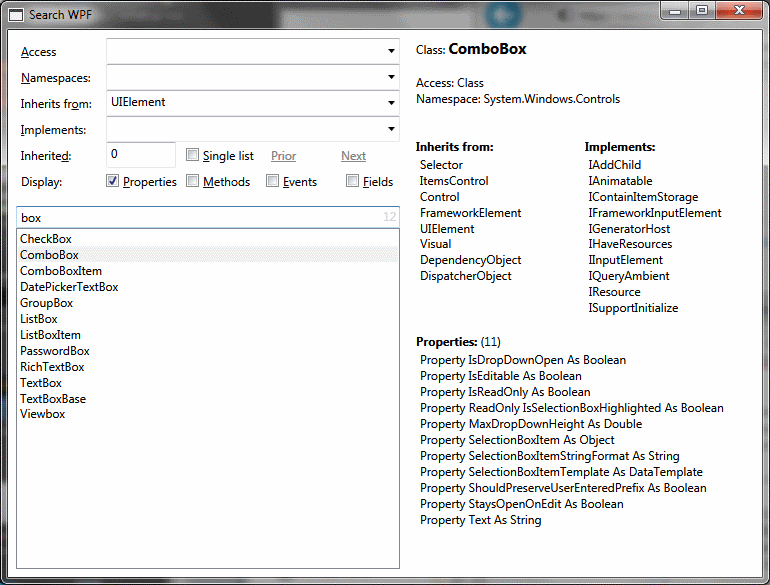The width and height of the screenshot is (770, 585).
Task: Click Property IsDropDownOpen As Boolean
Action: pos(523,360)
